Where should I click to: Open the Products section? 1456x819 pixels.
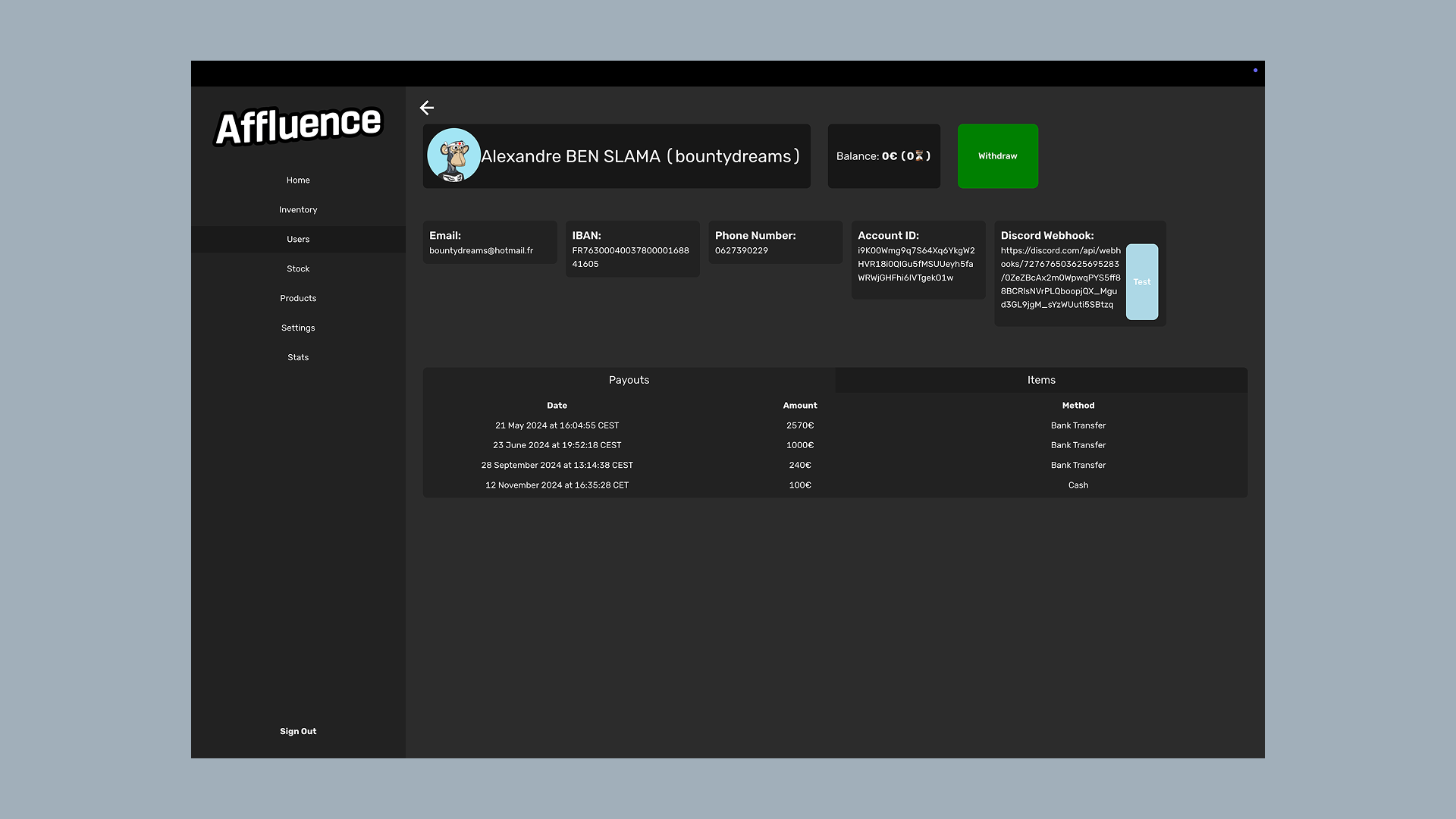point(298,299)
